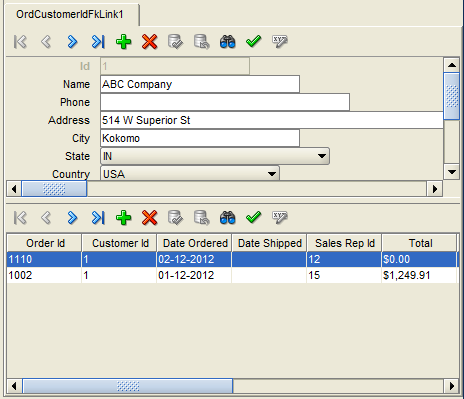Delete order with red X icon

pyautogui.click(x=149, y=218)
